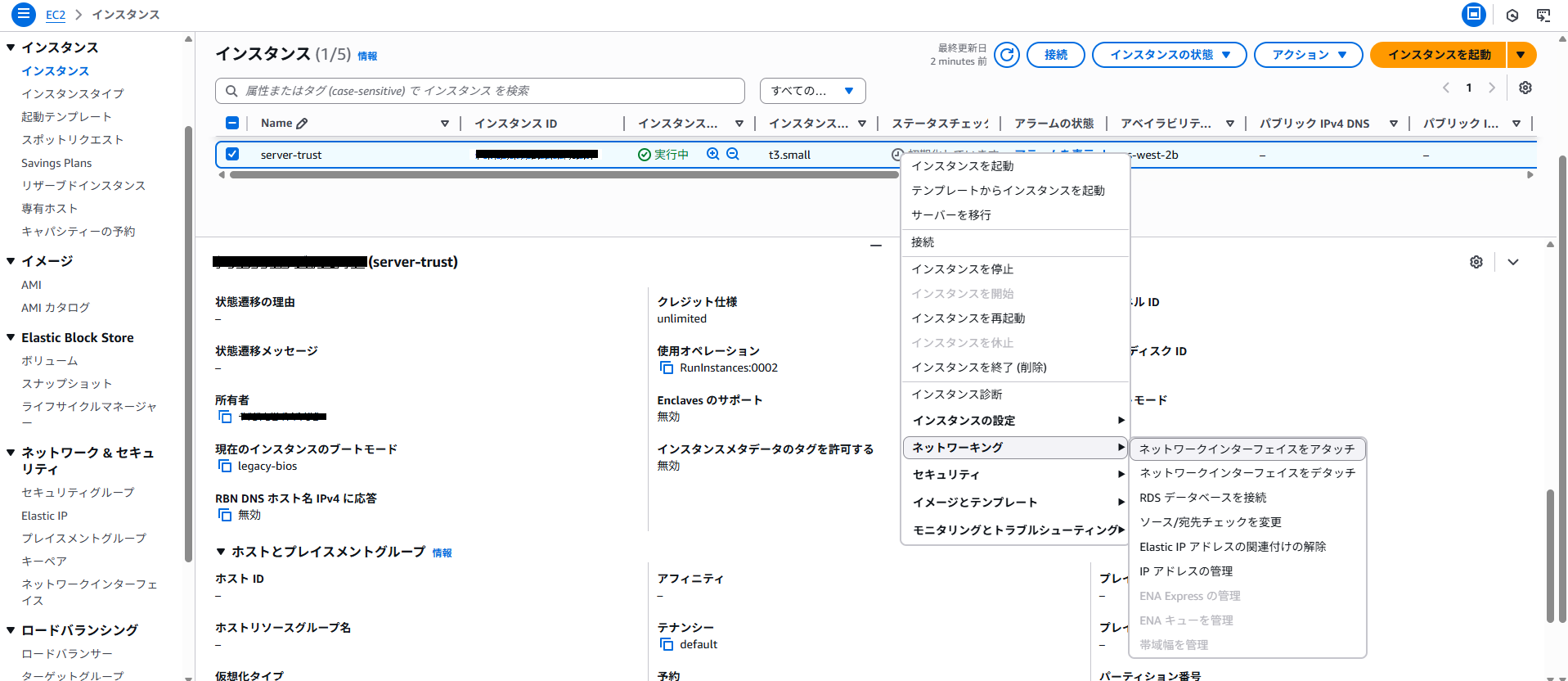This screenshot has width=1568, height=681.
Task: Copy the default tenancy value
Action: coord(667,644)
